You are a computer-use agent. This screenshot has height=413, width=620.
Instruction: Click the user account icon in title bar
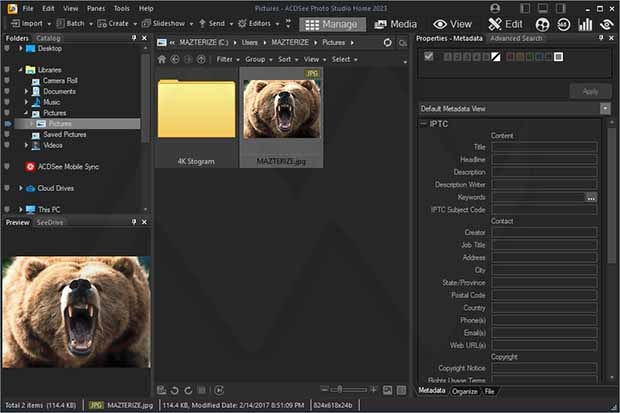(495, 8)
